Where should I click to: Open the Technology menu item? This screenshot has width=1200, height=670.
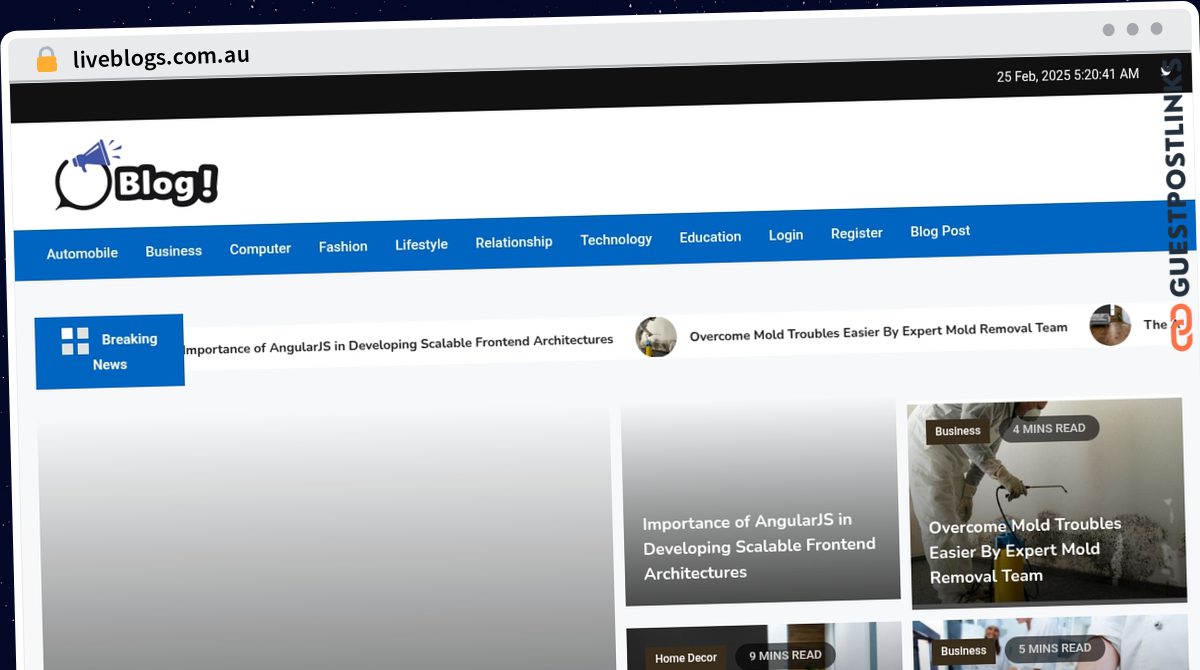click(616, 239)
